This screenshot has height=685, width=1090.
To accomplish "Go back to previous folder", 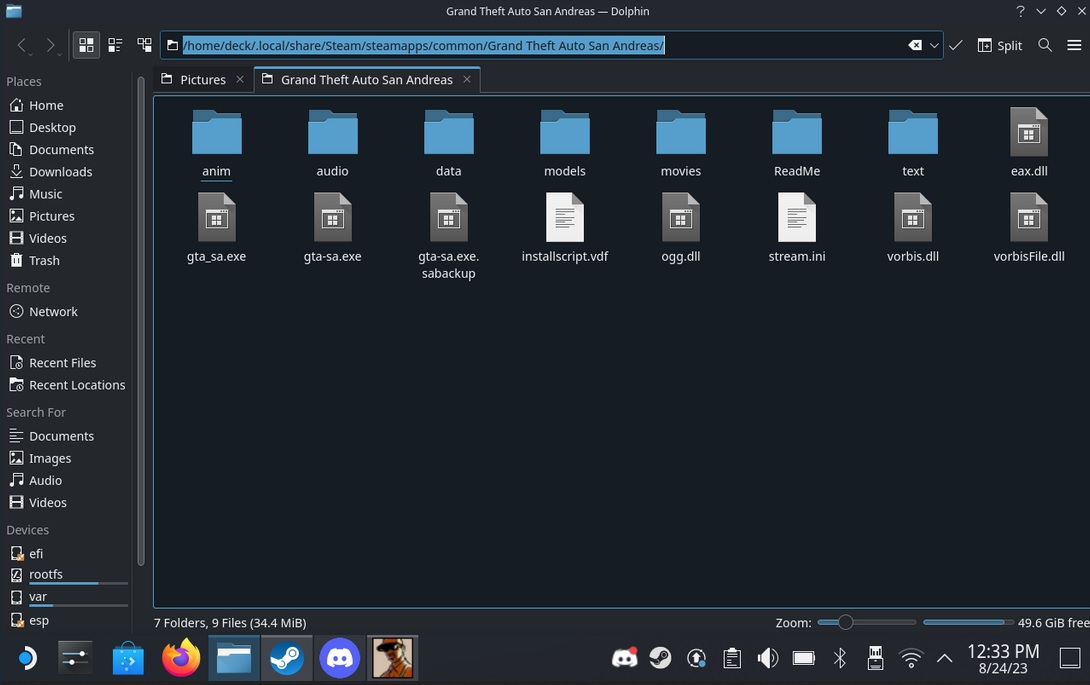I will pyautogui.click(x=22, y=45).
